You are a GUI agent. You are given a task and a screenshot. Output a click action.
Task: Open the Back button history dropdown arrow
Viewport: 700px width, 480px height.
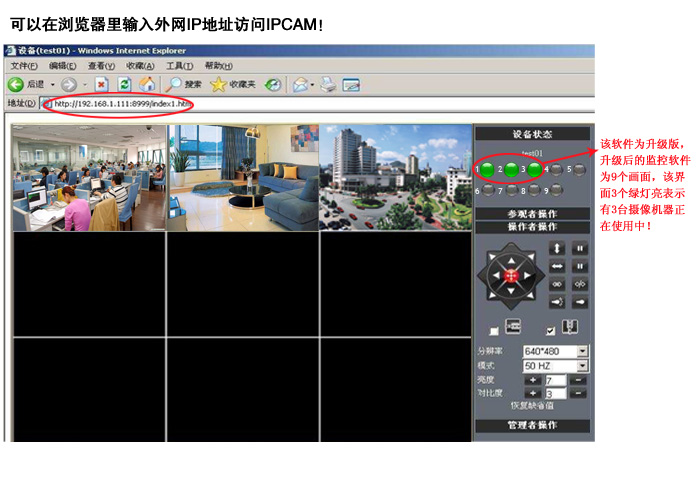53,85
